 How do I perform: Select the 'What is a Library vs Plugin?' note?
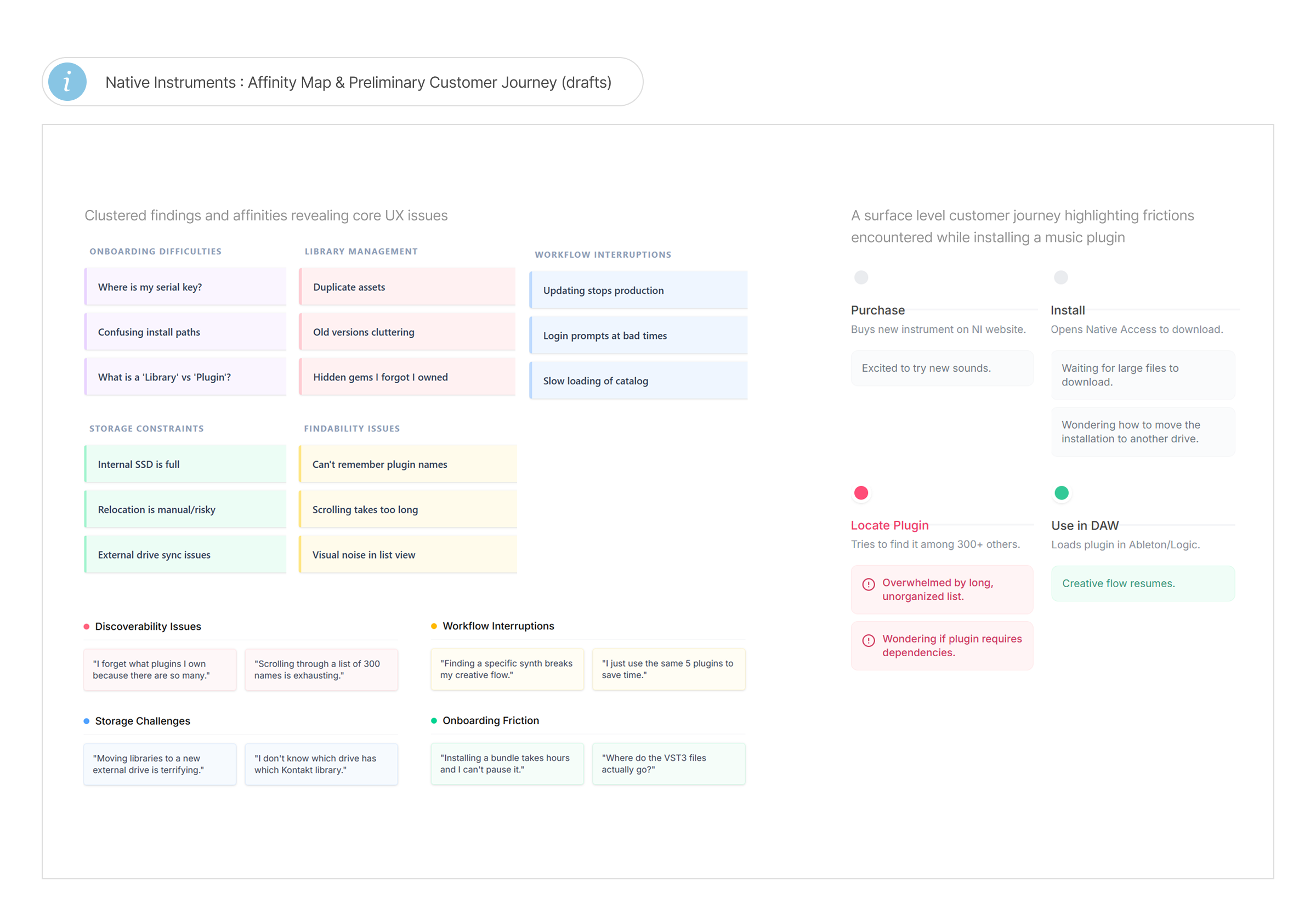click(185, 377)
